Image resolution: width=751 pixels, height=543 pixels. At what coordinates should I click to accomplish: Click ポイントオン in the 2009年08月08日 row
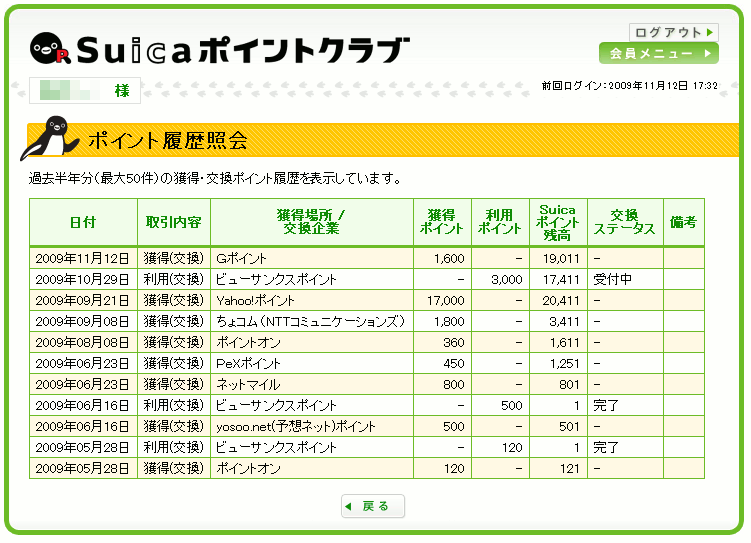[248, 343]
